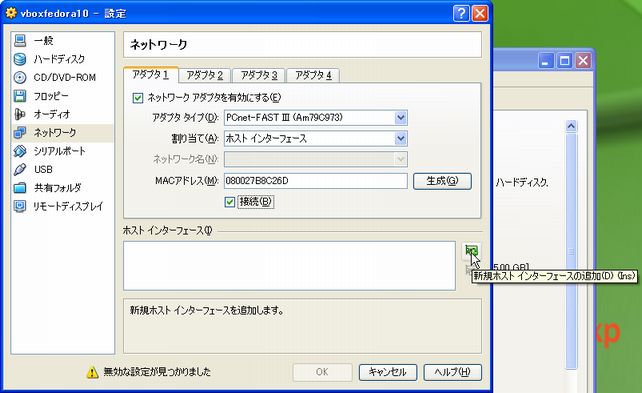Select the リモートディスプレイ label in sidebar

[x=68, y=206]
